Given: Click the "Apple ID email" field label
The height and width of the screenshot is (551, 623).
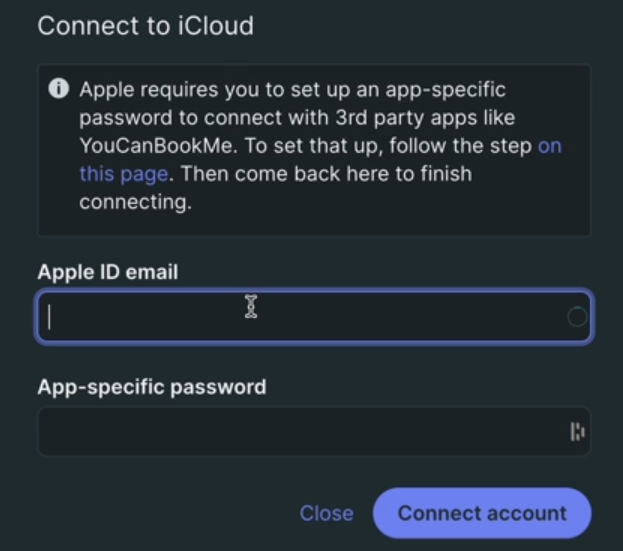Looking at the screenshot, I should pos(108,271).
